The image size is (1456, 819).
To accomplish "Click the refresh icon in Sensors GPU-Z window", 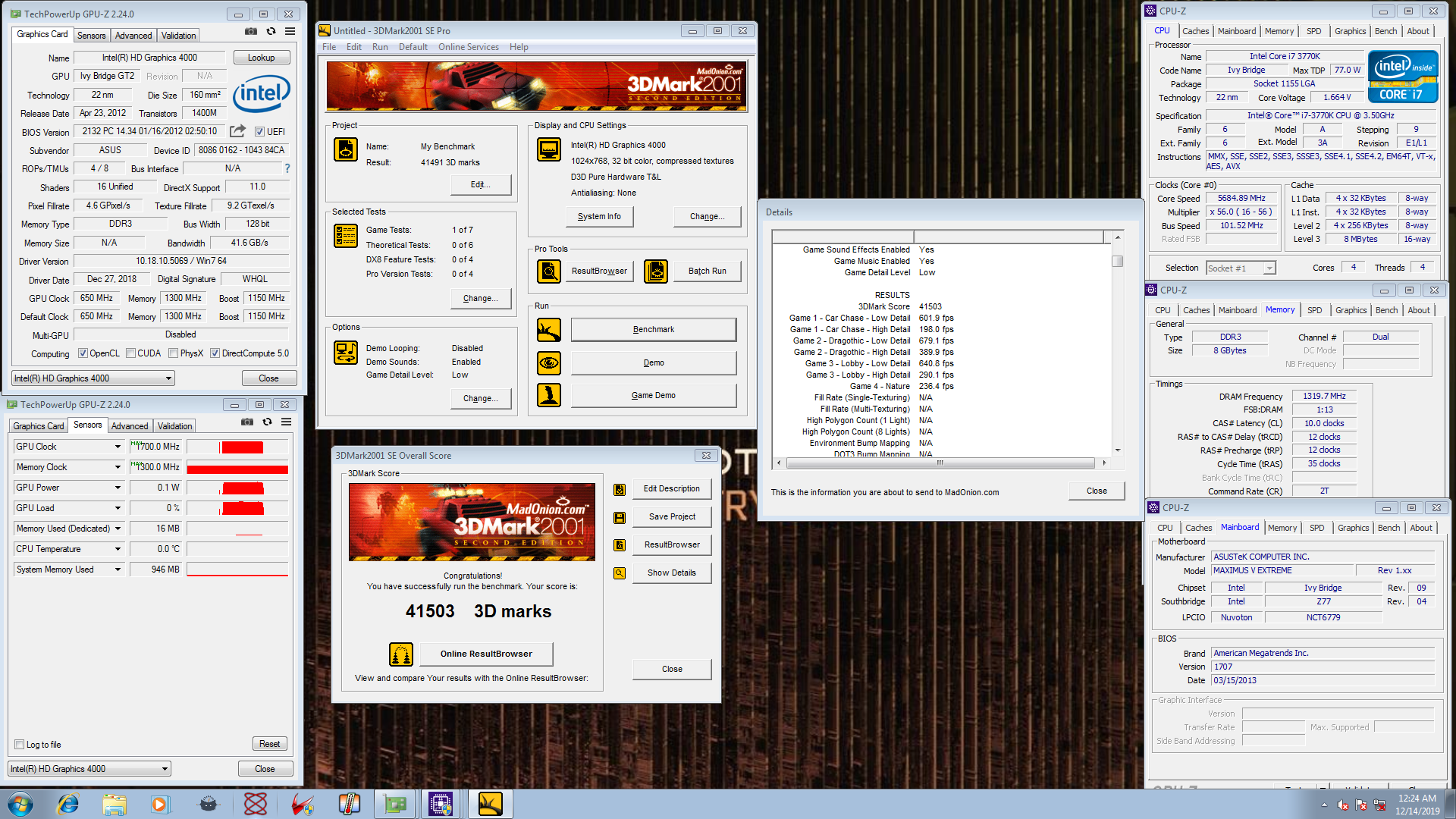I will click(x=267, y=422).
